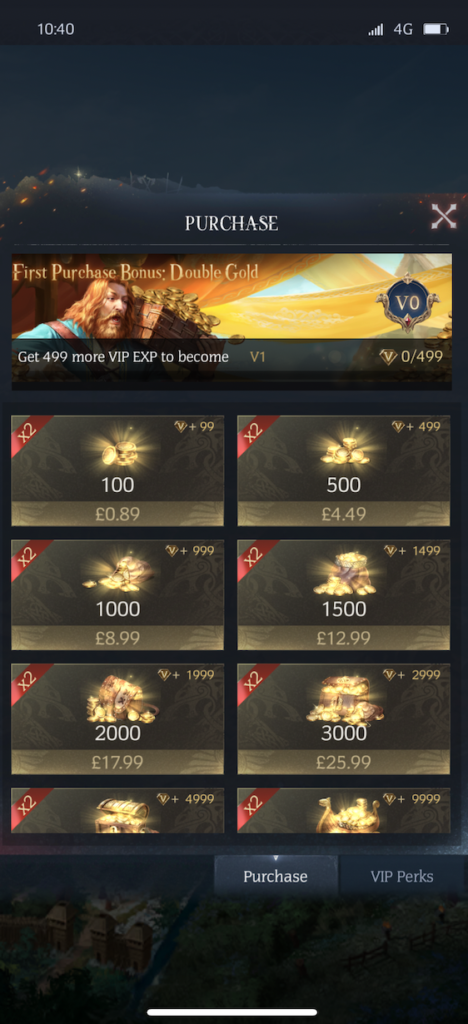Close the Purchase panel with X icon
Screen dimensions: 468x1024
(x=443, y=217)
